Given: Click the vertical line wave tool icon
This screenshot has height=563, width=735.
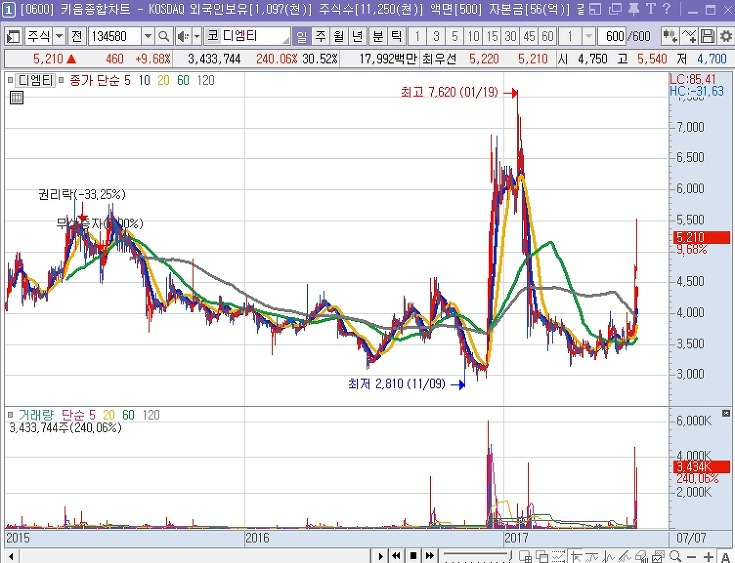Looking at the screenshot, I should coord(608,556).
